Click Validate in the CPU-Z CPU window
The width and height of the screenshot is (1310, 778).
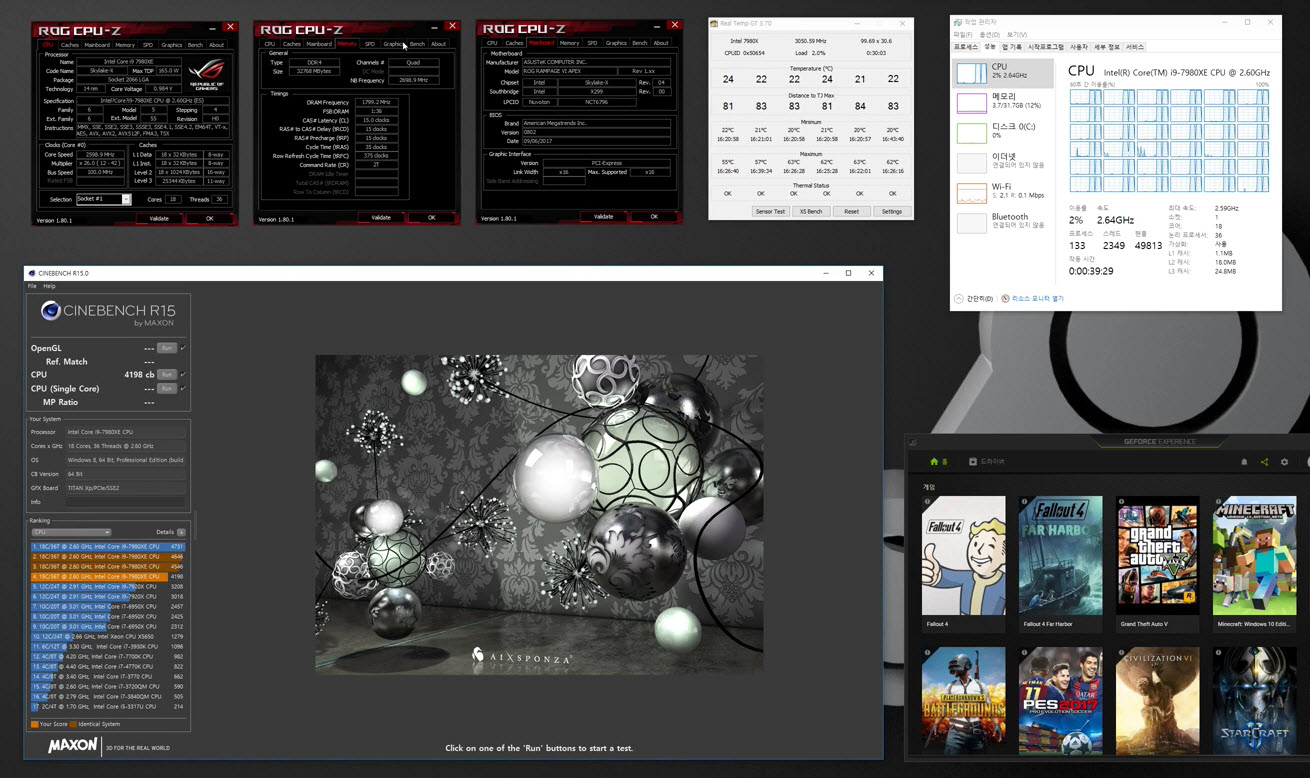click(x=159, y=218)
